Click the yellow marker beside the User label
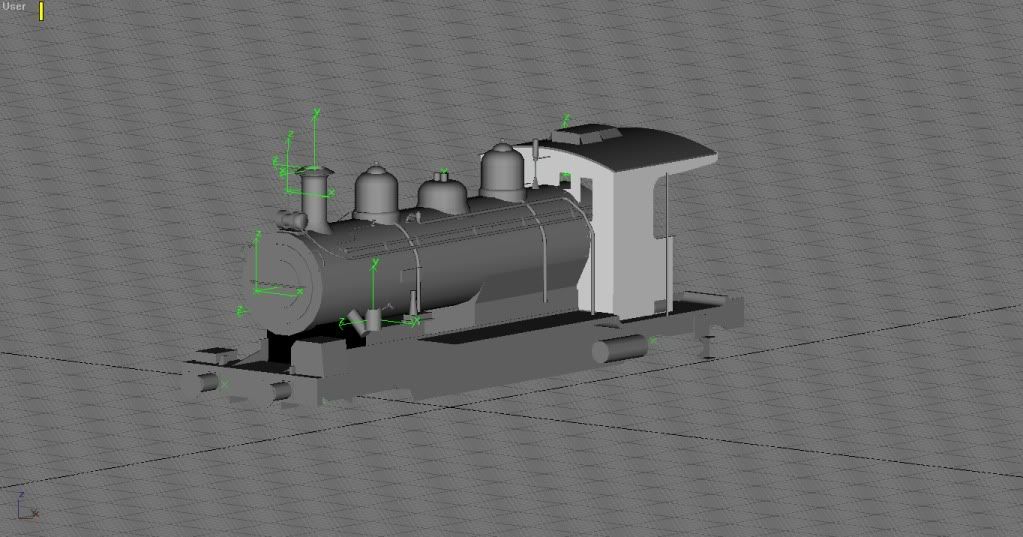1023x537 pixels. click(42, 10)
